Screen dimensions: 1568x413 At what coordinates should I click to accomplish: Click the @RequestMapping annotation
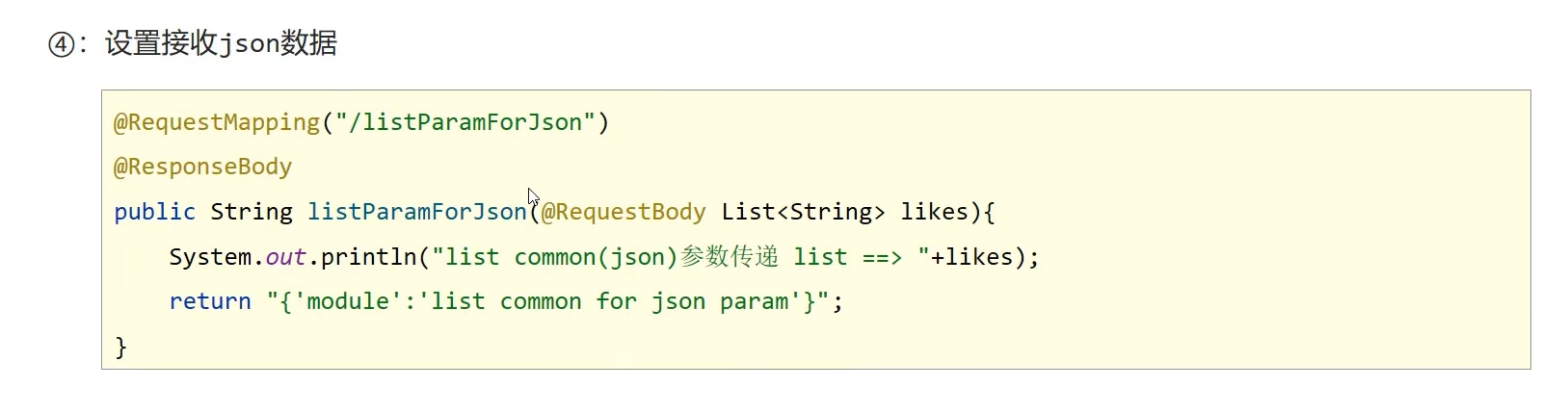click(217, 122)
